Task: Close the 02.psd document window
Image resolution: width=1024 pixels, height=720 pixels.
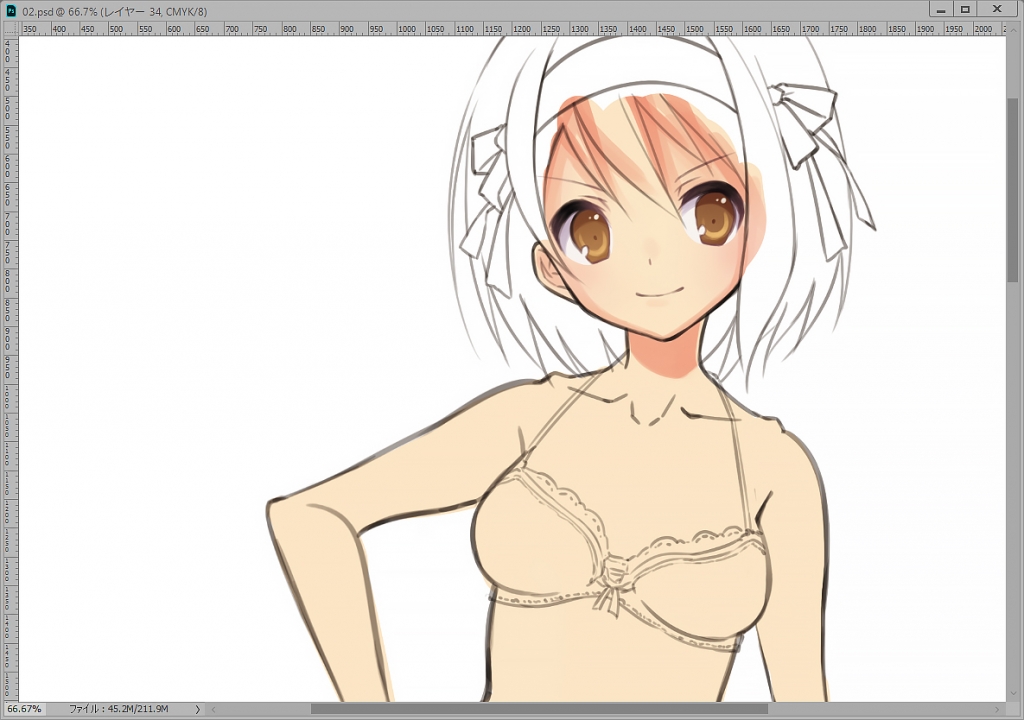Action: 997,9
